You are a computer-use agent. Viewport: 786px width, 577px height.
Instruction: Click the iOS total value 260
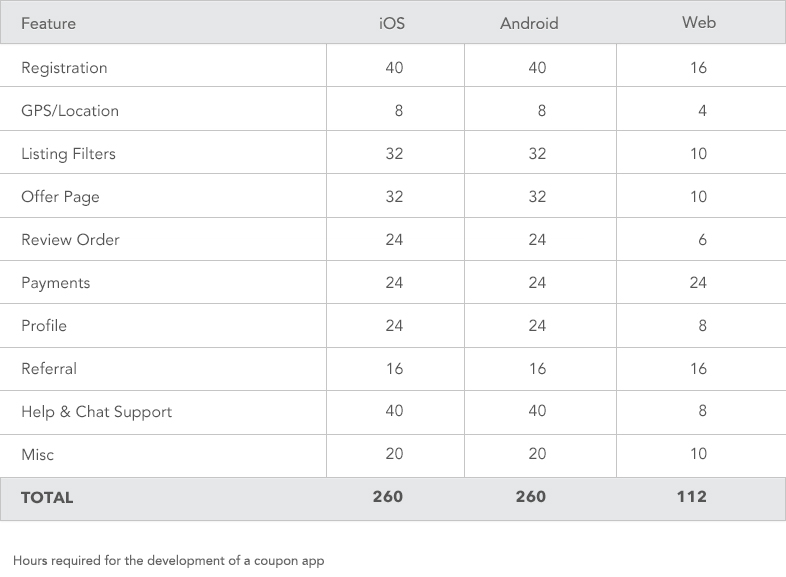387,496
